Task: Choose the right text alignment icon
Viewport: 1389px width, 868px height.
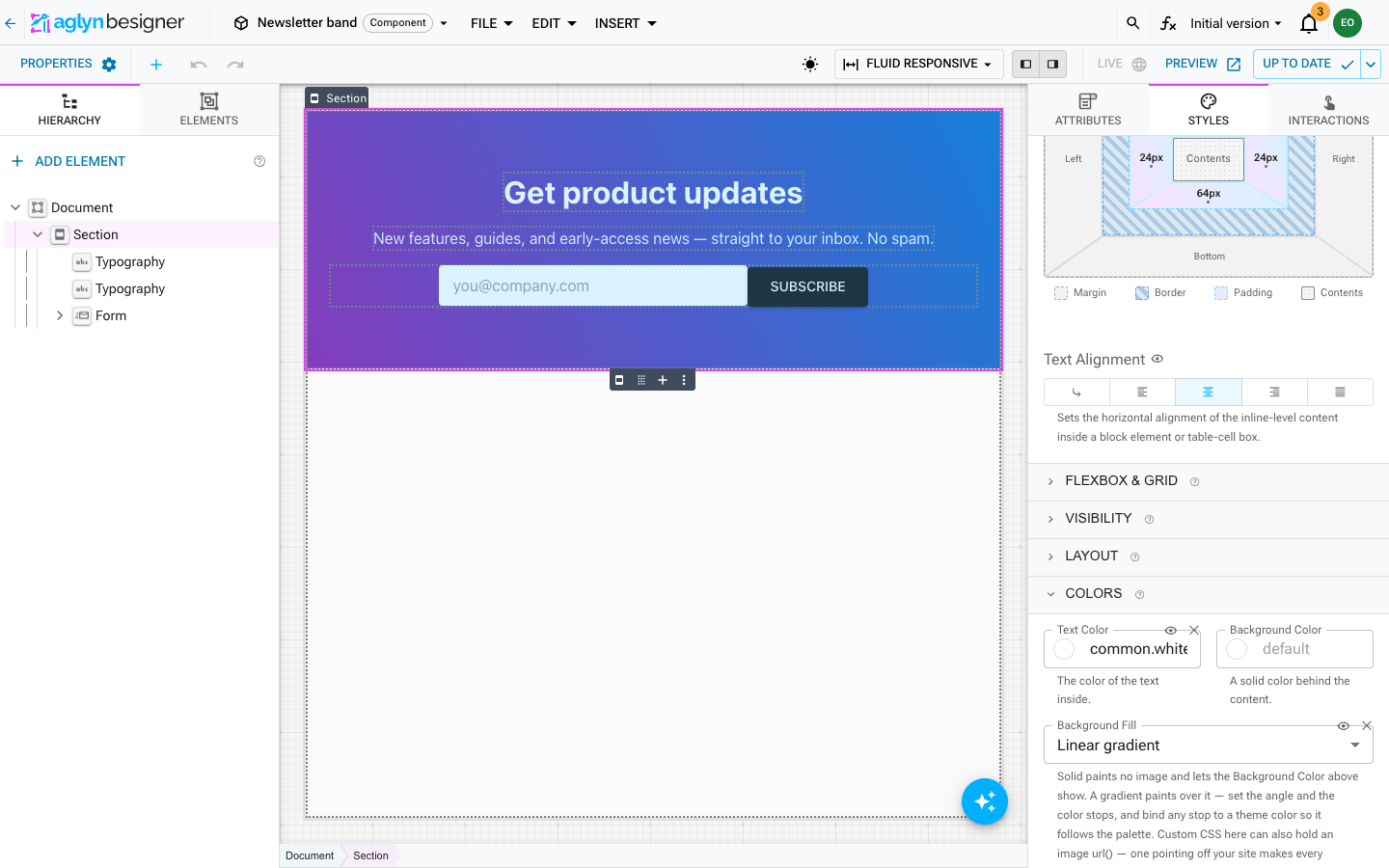Action: click(1274, 392)
